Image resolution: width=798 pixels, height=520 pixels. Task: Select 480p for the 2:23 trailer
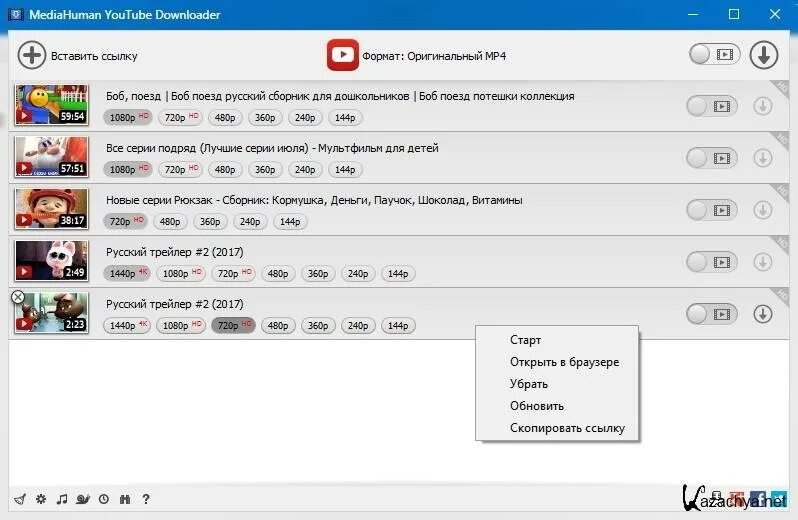point(278,325)
